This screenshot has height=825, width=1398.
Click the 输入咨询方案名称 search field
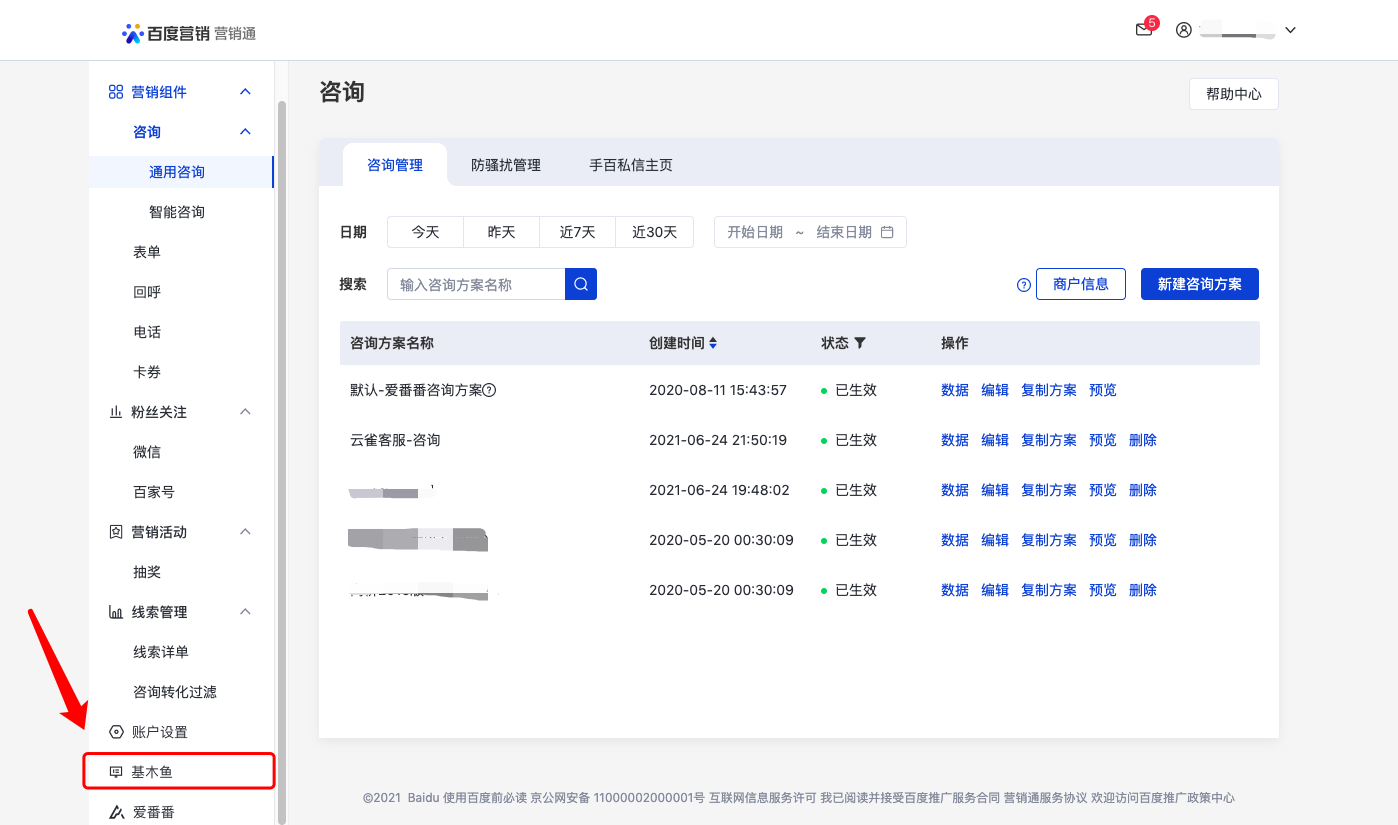(x=476, y=284)
